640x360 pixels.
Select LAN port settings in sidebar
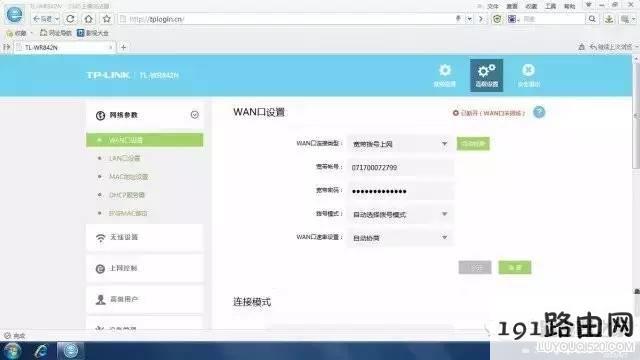pyautogui.click(x=124, y=158)
